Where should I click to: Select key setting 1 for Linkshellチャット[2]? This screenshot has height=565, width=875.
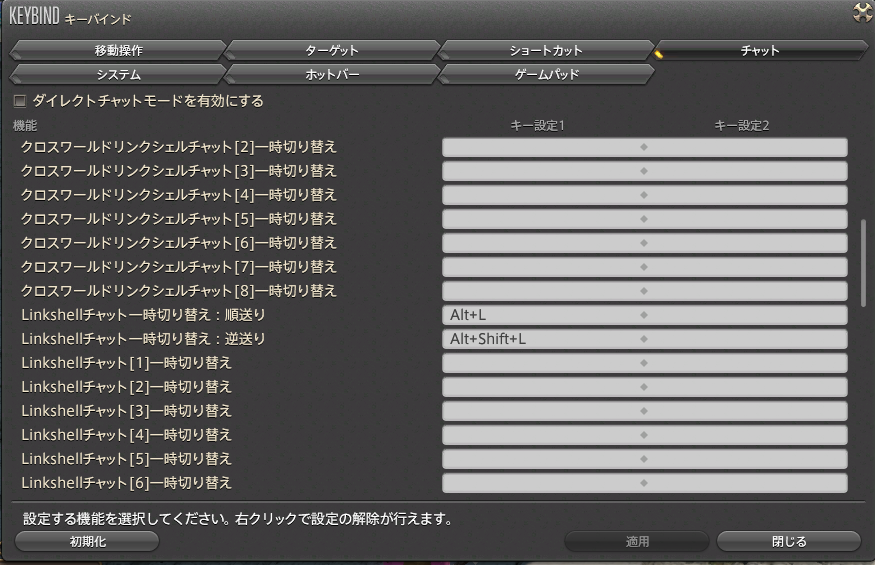pos(543,387)
